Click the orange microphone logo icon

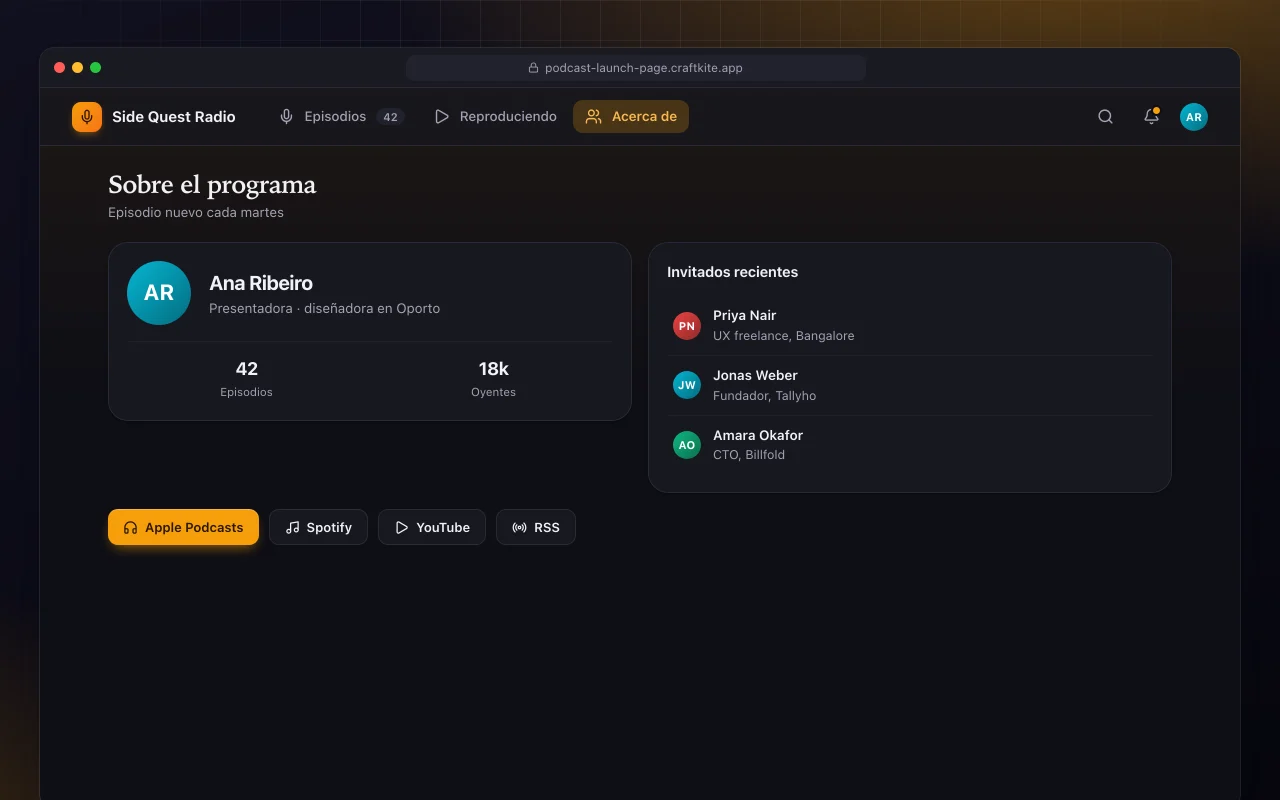pos(87,117)
